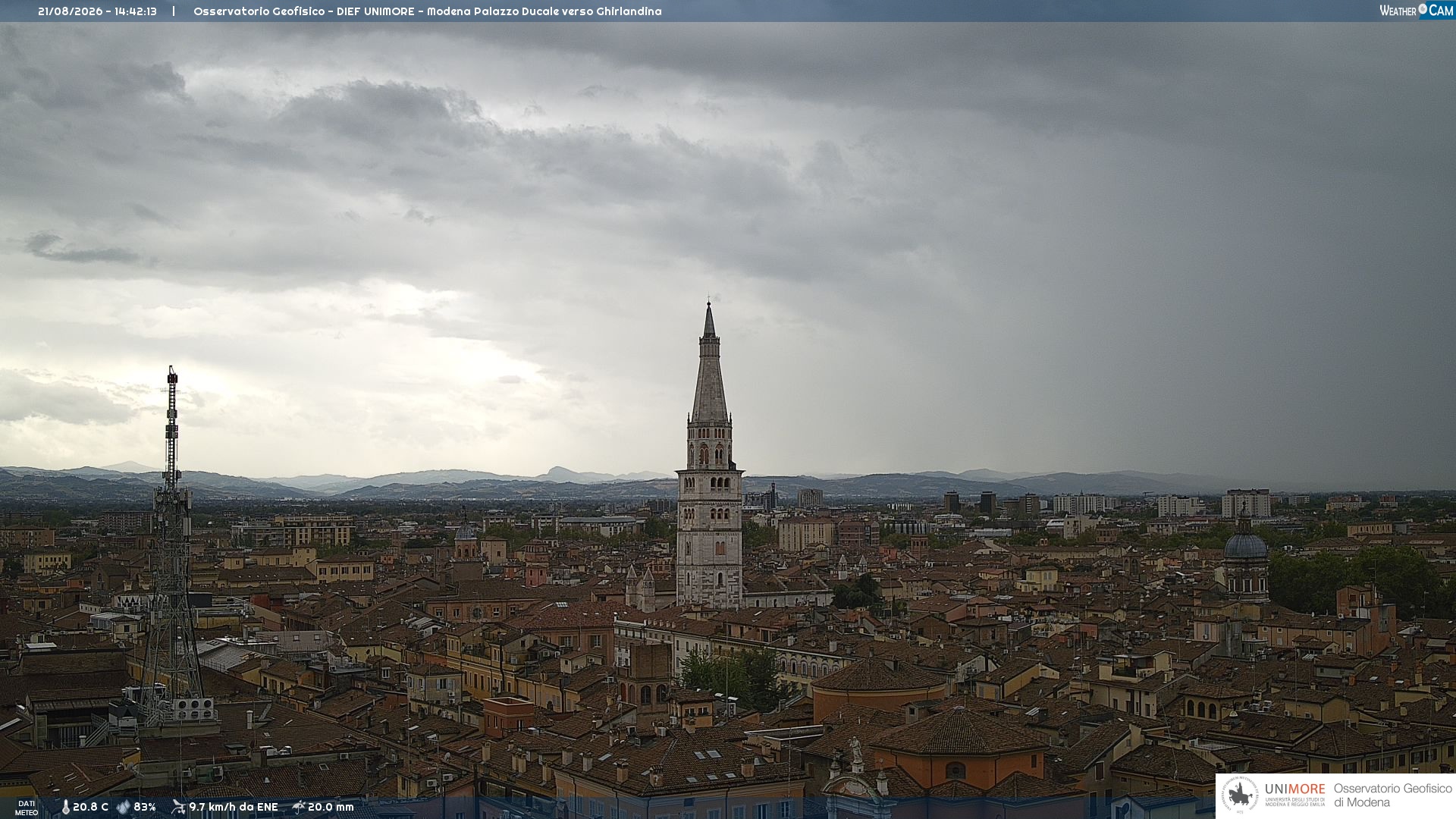Click the Osservatorio Geofisico di Modena text

pos(1392,795)
